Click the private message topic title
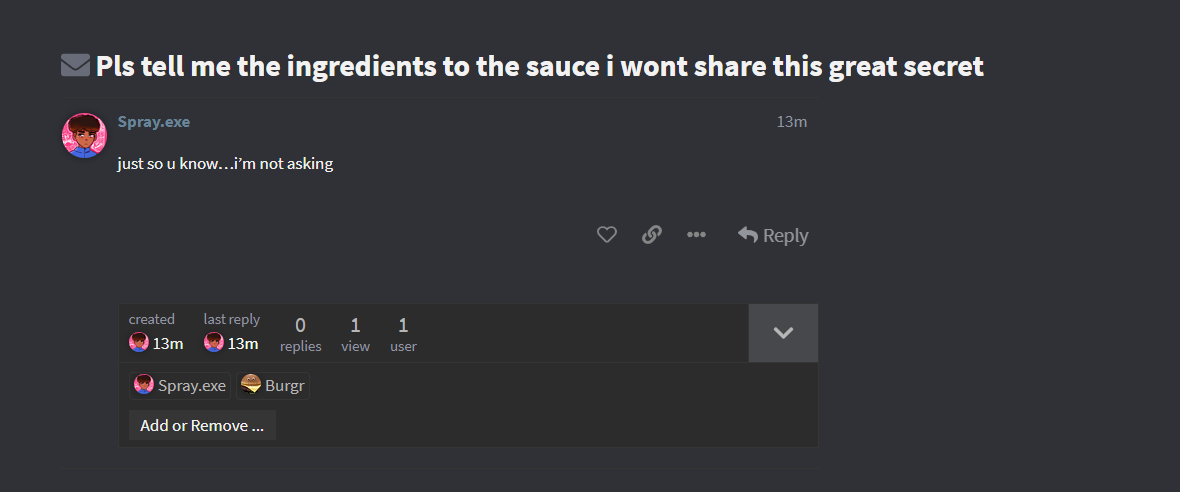Image resolution: width=1180 pixels, height=492 pixels. coord(540,66)
